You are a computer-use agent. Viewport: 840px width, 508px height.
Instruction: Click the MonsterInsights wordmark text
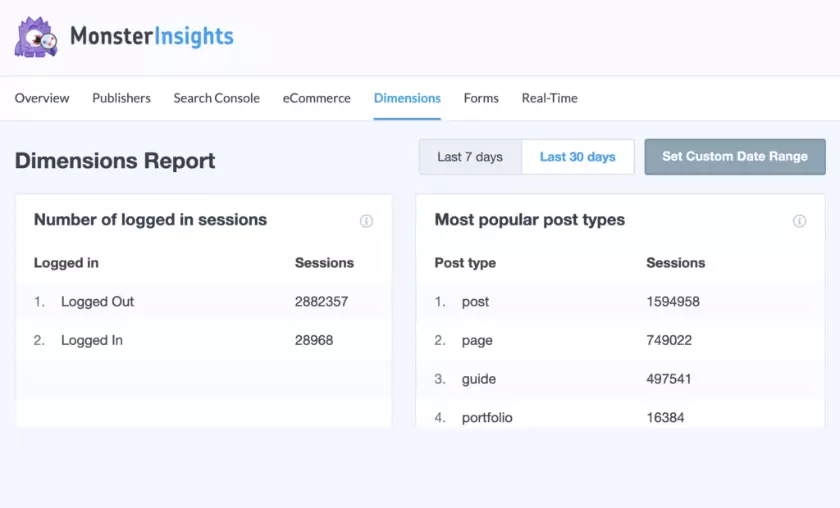coord(152,36)
